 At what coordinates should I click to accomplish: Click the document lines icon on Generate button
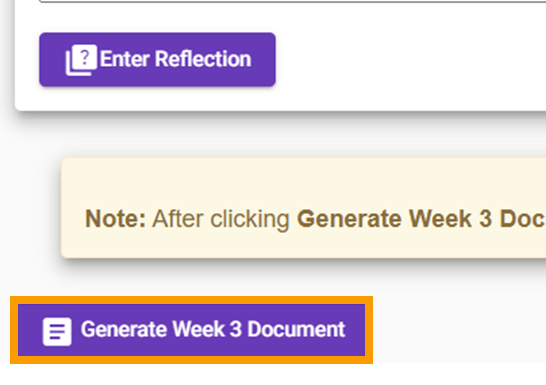pos(57,331)
